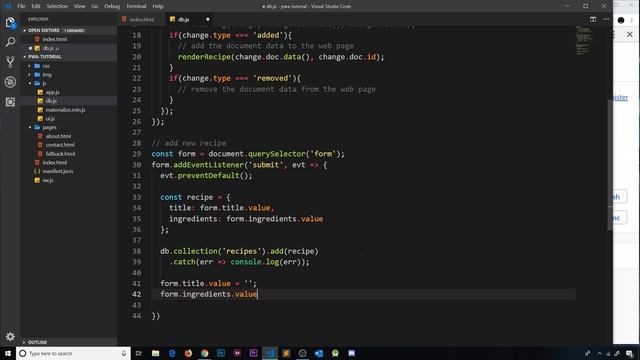Open index.html under Open Editors
The width and height of the screenshot is (640, 360).
tap(55, 39)
